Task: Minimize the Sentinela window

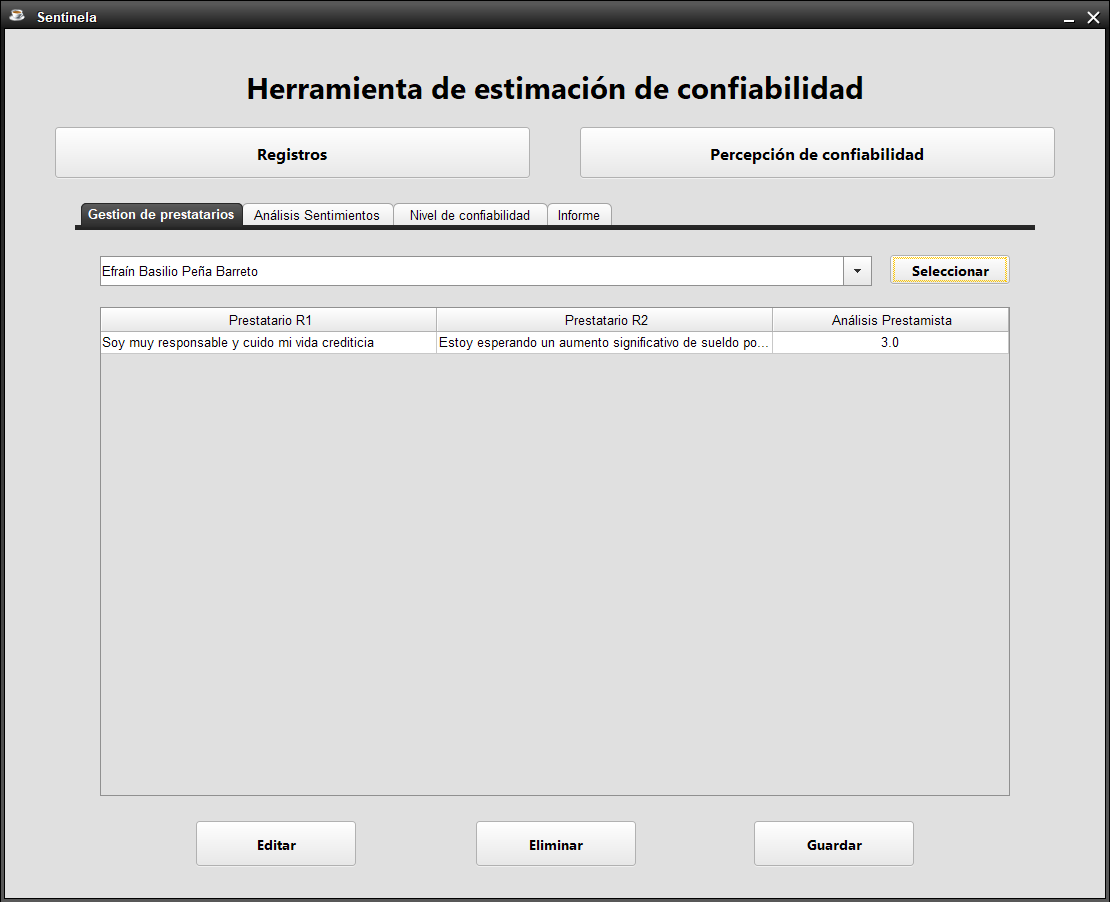Action: 1069,18
